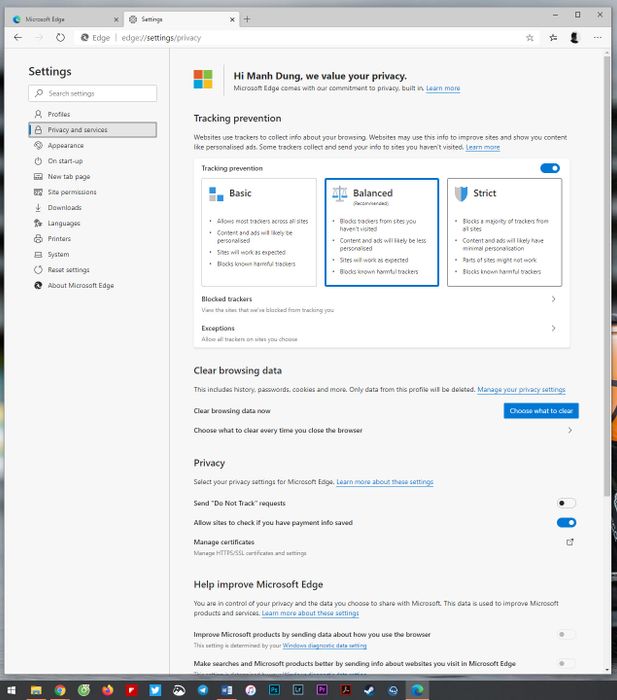The width and height of the screenshot is (617, 700).
Task: Switch to the Microsoft Edge tab
Action: 66,20
